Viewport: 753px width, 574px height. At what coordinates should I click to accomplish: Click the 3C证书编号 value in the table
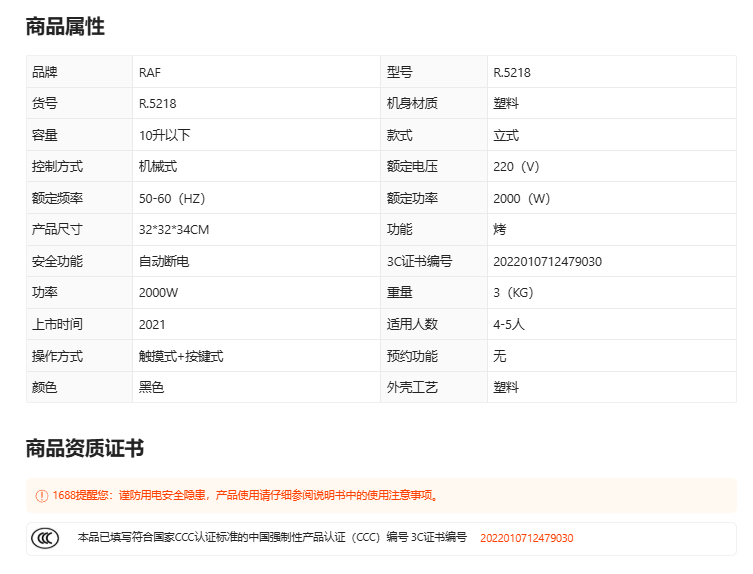pos(547,261)
